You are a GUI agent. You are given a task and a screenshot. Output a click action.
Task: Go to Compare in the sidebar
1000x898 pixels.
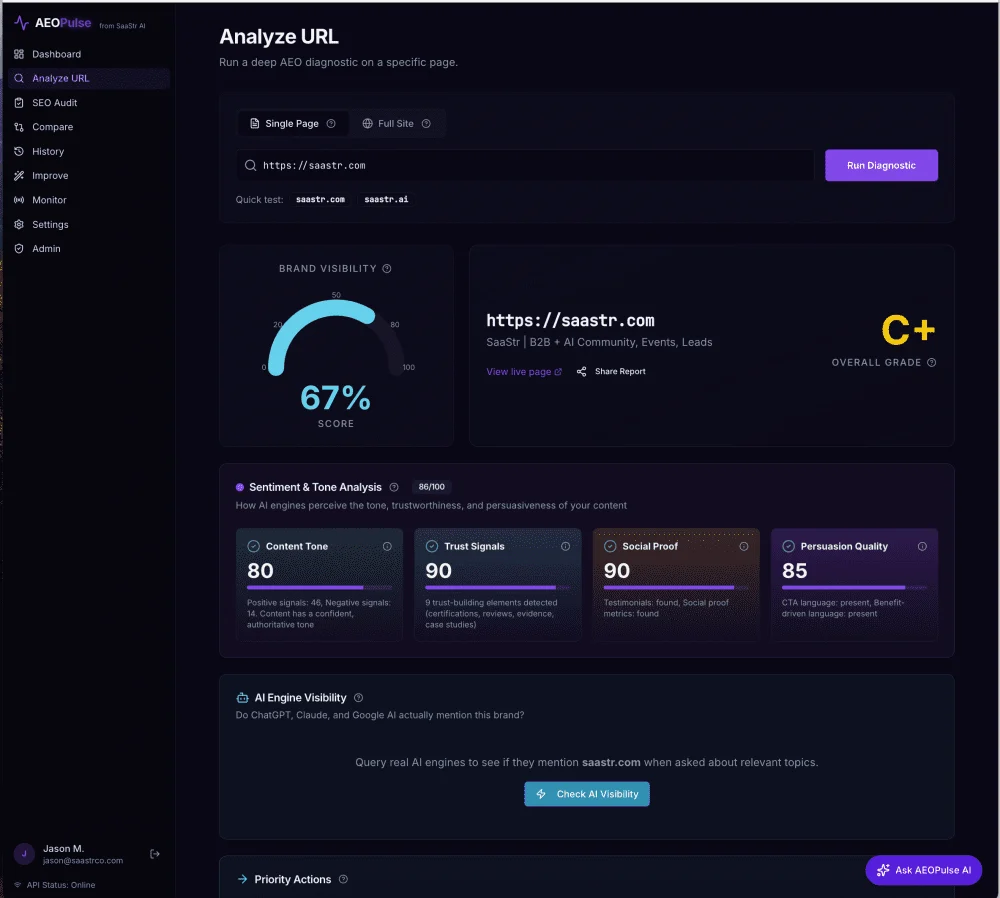click(52, 127)
